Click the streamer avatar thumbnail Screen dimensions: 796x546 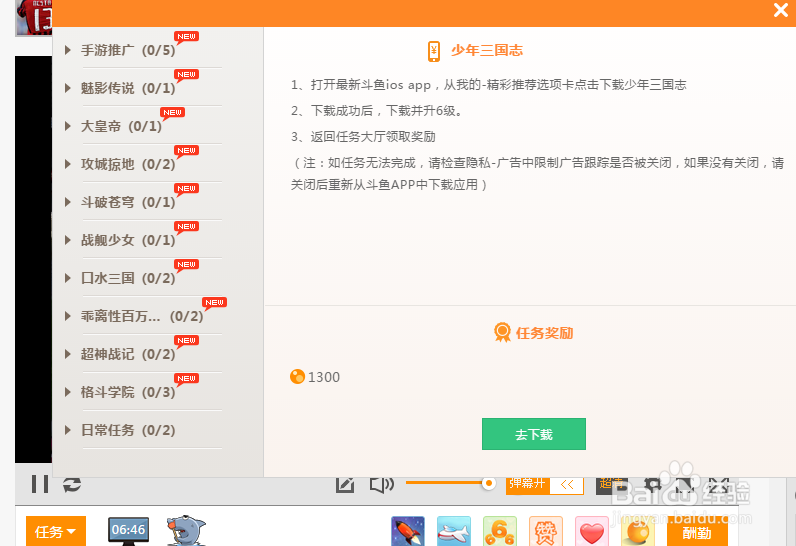pyautogui.click(x=34, y=17)
